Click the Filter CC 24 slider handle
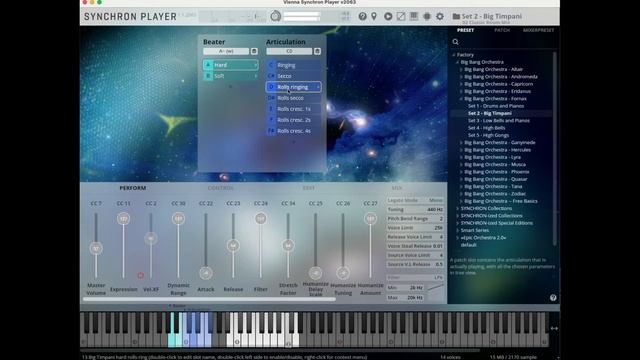Viewport: 640px width, 360px height. 260,218
